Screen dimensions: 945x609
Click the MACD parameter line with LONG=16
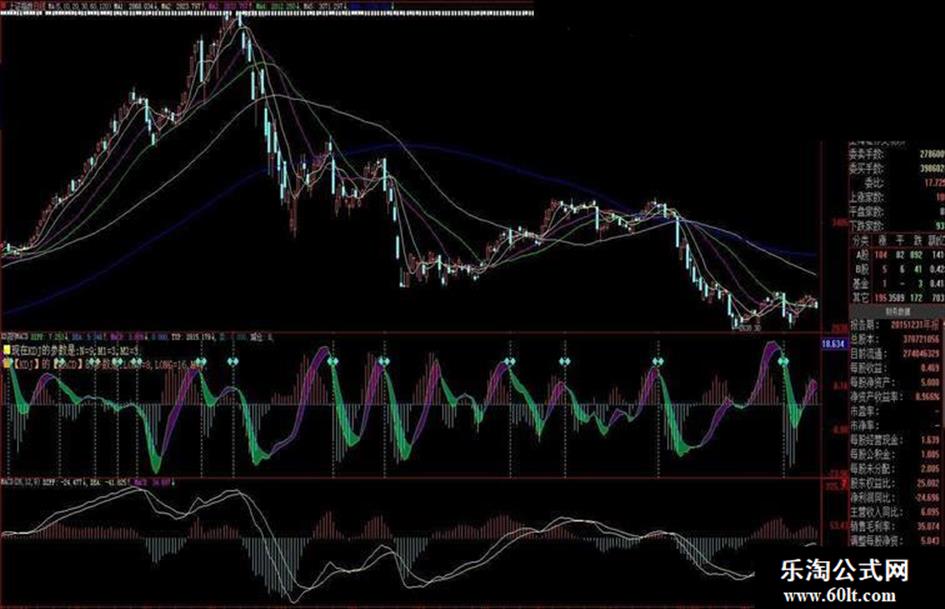105,364
